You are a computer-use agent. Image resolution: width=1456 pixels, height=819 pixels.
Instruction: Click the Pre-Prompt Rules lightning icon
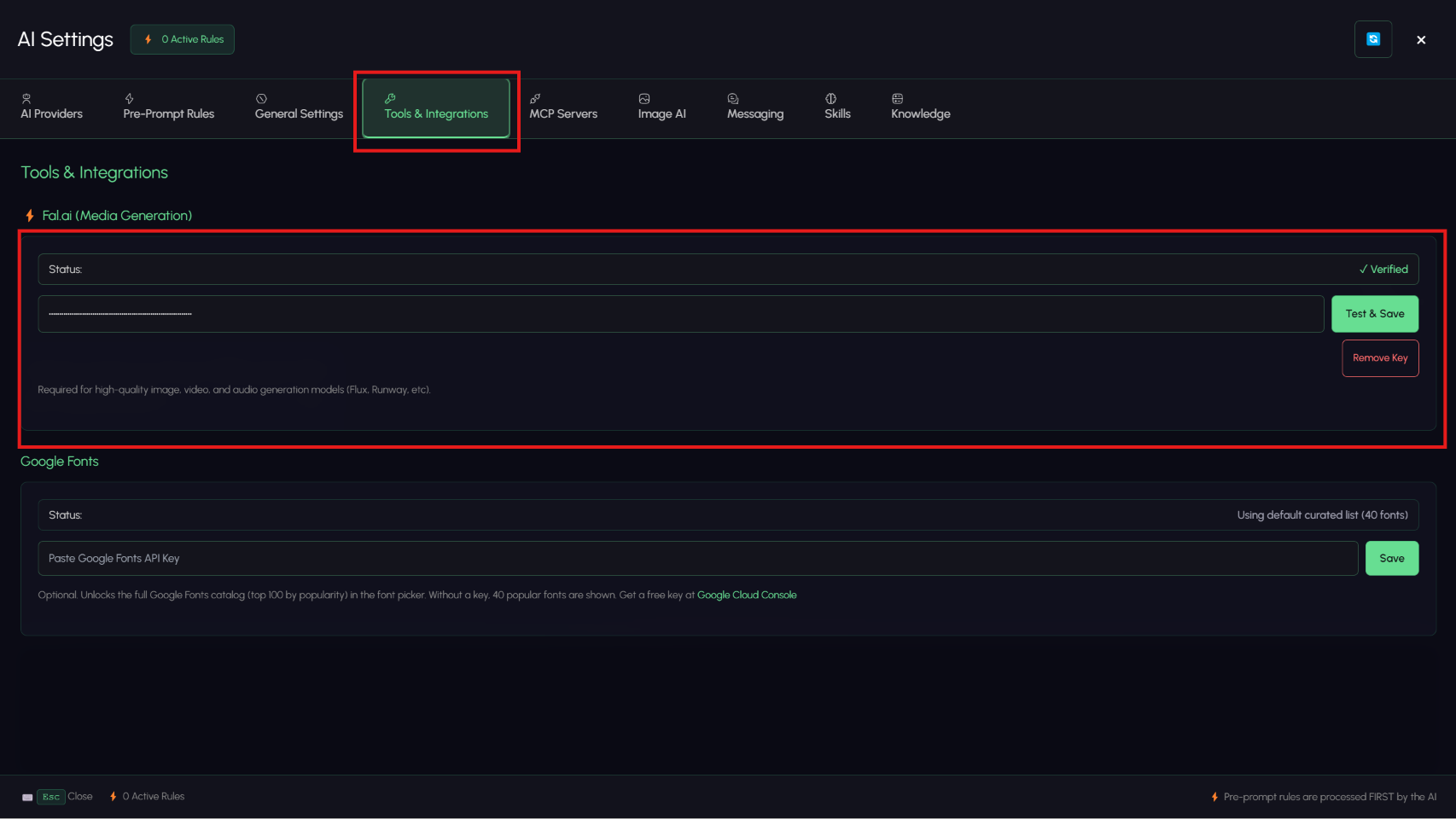[x=129, y=99]
